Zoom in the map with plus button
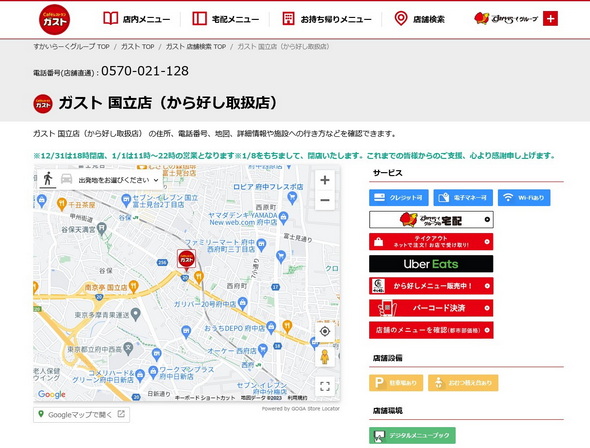 point(325,180)
